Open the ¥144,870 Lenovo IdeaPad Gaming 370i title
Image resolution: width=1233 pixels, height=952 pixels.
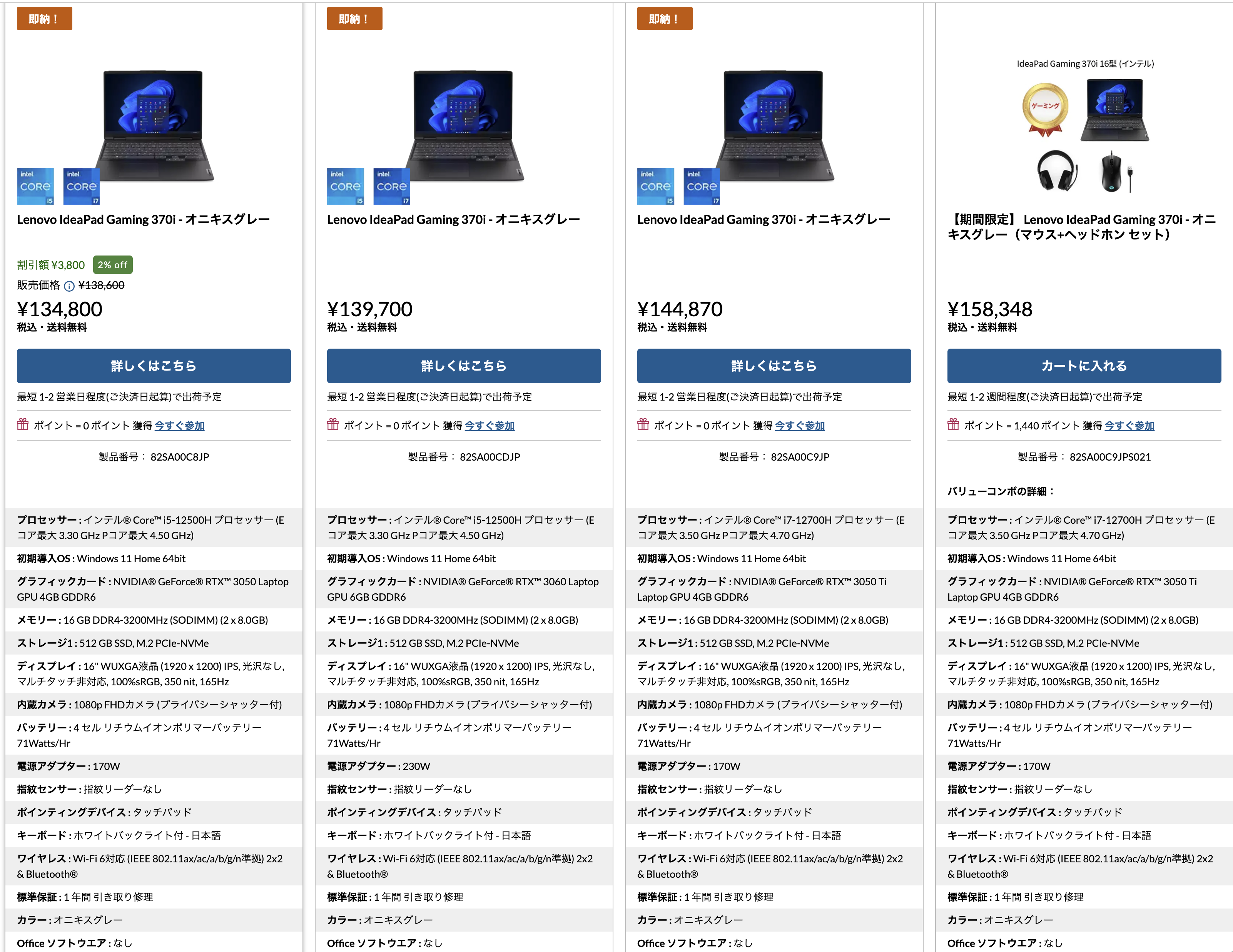pyautogui.click(x=763, y=220)
